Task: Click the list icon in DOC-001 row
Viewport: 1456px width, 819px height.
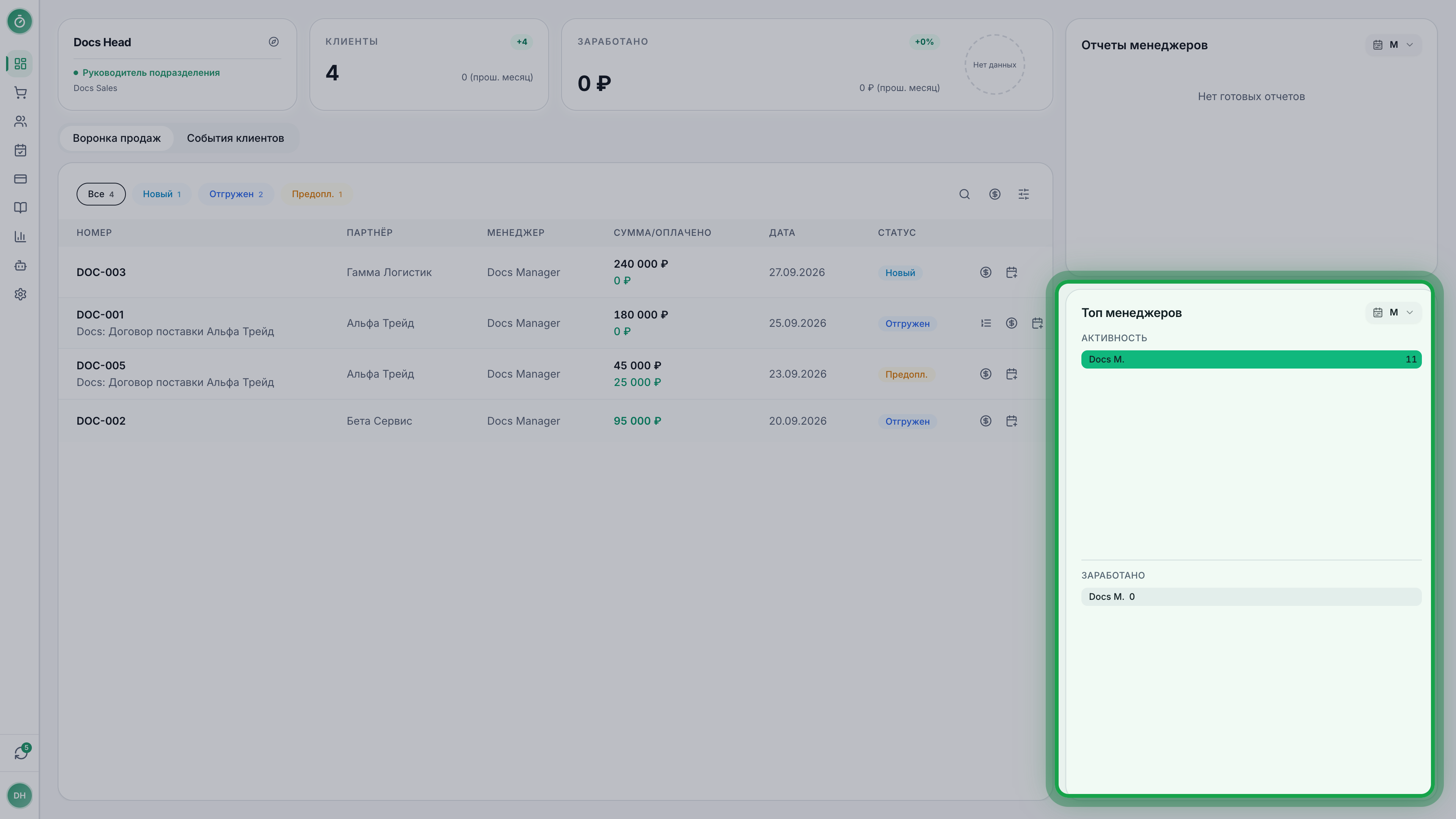Action: point(986,323)
